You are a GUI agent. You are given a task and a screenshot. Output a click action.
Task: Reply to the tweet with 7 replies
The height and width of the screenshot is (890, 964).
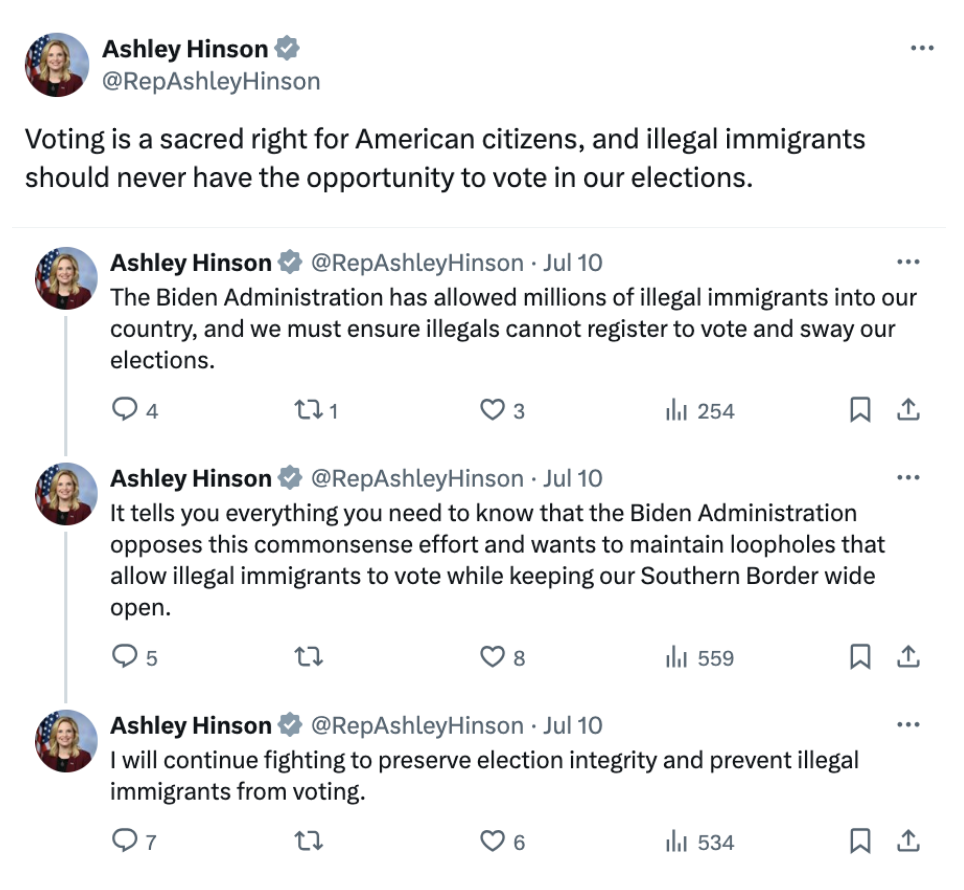[x=124, y=842]
